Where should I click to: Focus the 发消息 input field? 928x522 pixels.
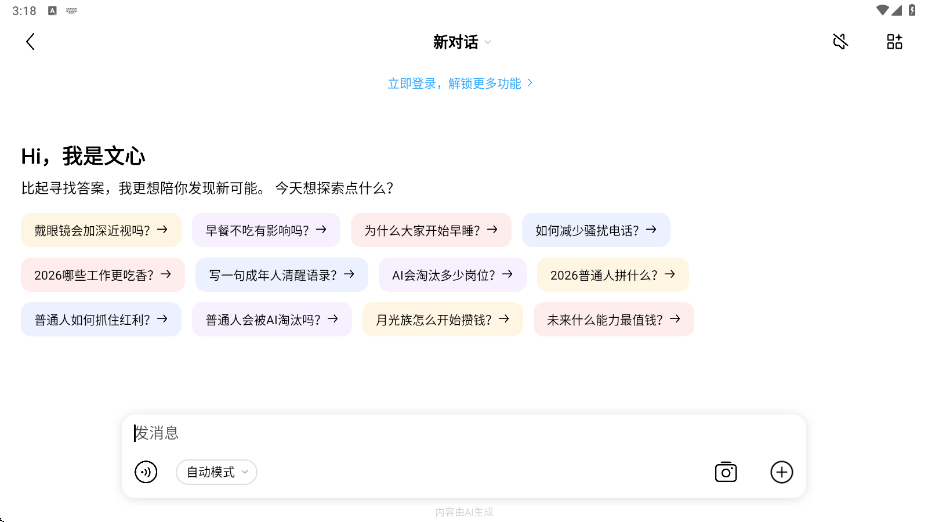[x=463, y=433]
